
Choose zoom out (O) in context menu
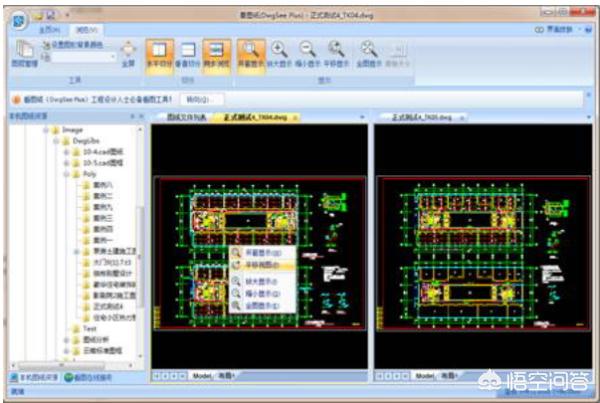coord(263,294)
